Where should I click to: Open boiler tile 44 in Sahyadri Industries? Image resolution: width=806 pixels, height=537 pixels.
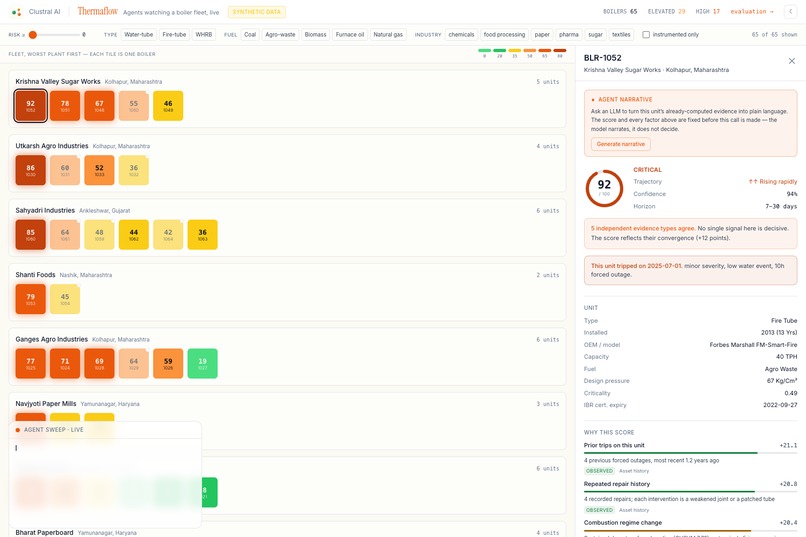point(134,235)
